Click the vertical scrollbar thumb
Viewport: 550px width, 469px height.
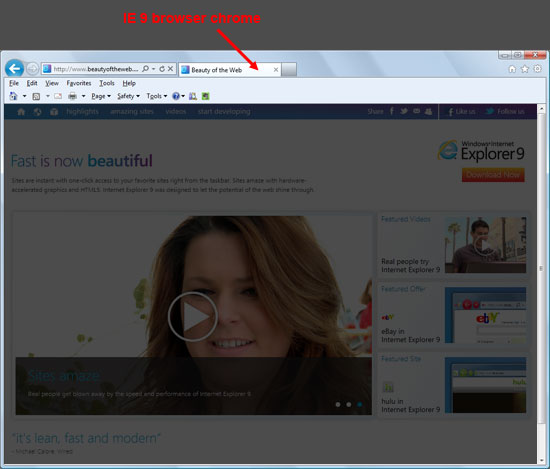click(541, 268)
